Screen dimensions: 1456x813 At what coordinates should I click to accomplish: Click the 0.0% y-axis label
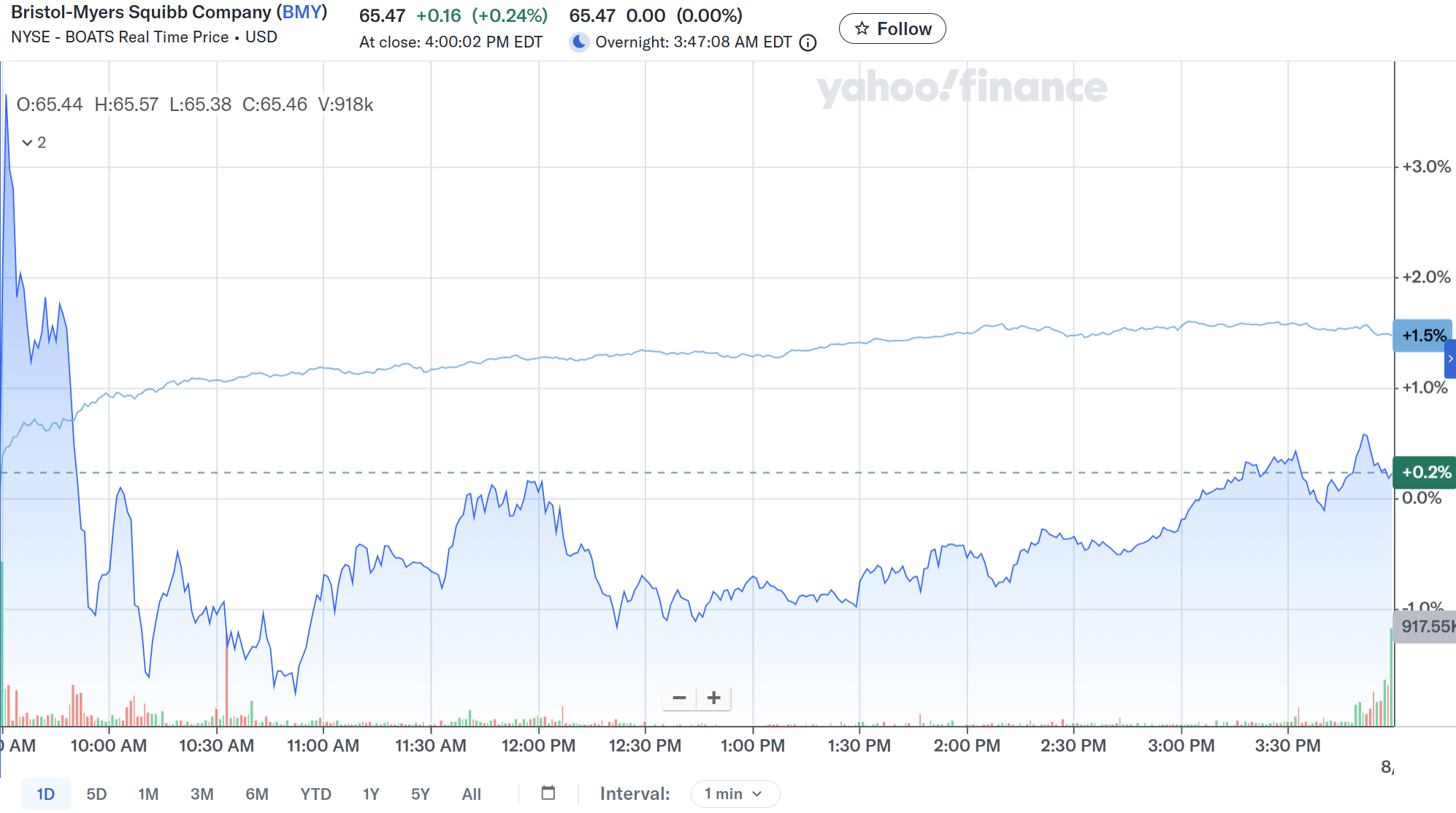click(1422, 498)
